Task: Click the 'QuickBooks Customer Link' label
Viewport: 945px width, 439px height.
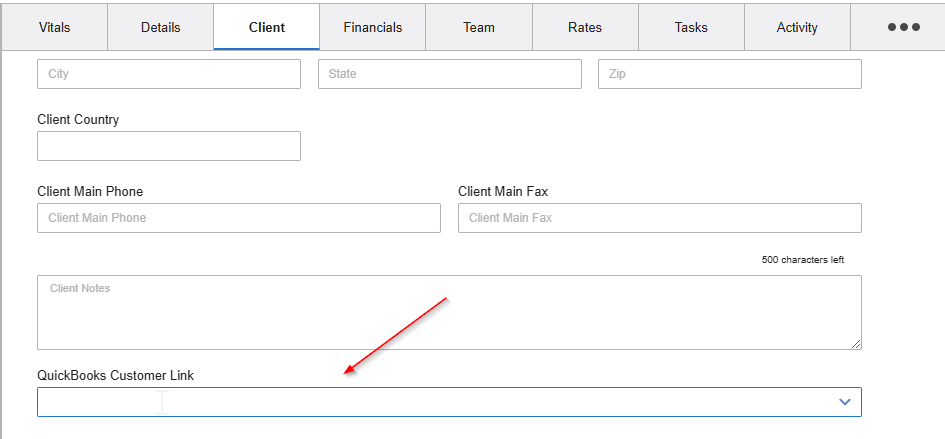Action: click(116, 375)
